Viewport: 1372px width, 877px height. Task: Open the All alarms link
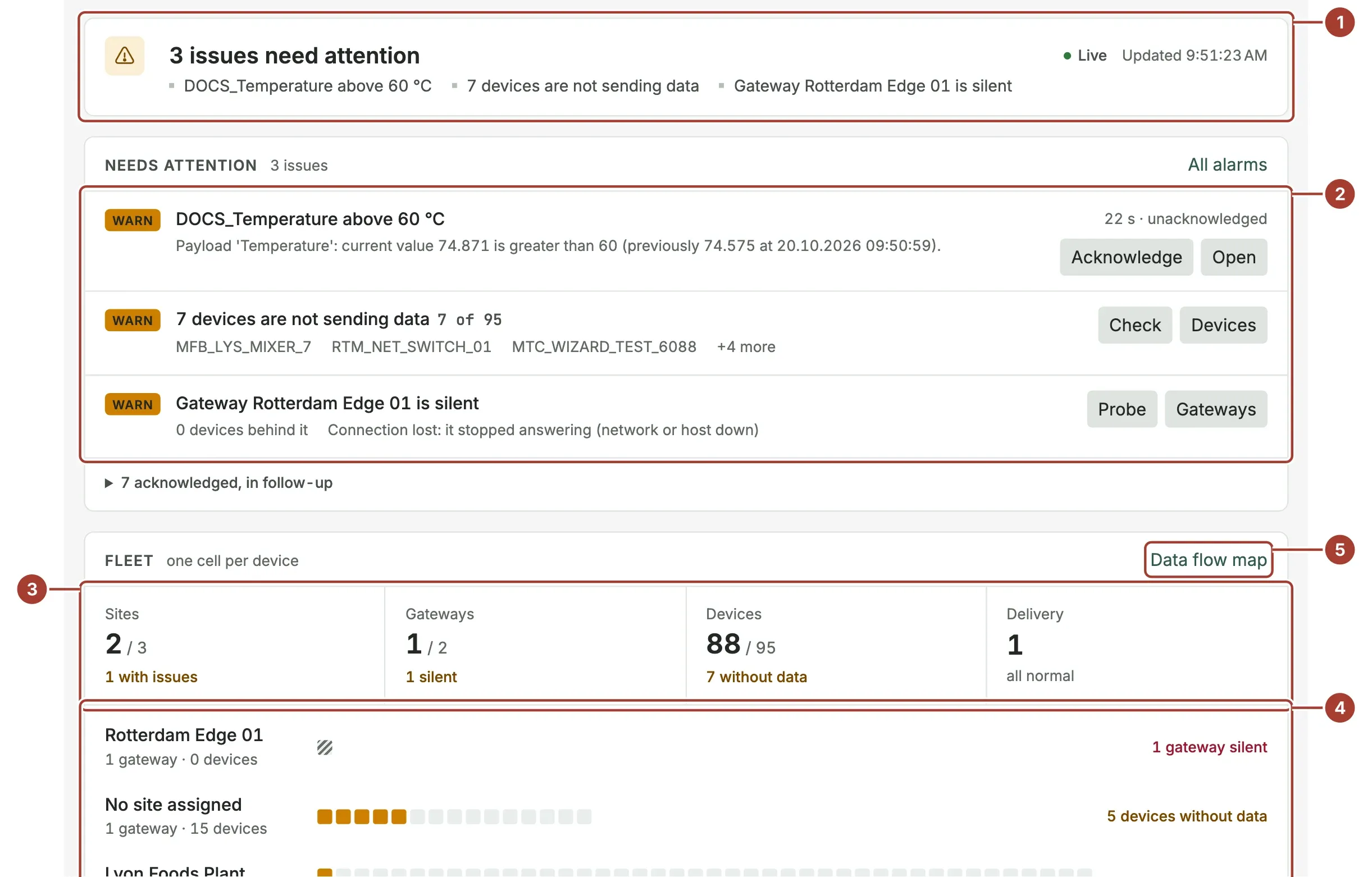click(x=1227, y=165)
